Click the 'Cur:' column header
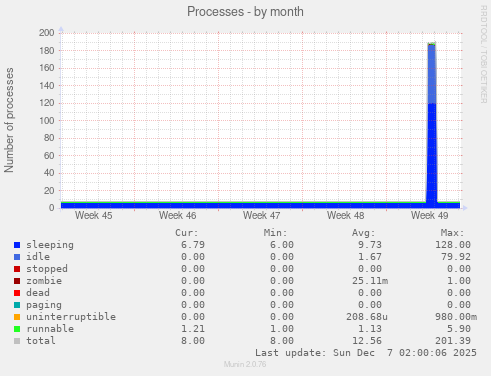Screen dimensions: 491x376 click(187, 233)
